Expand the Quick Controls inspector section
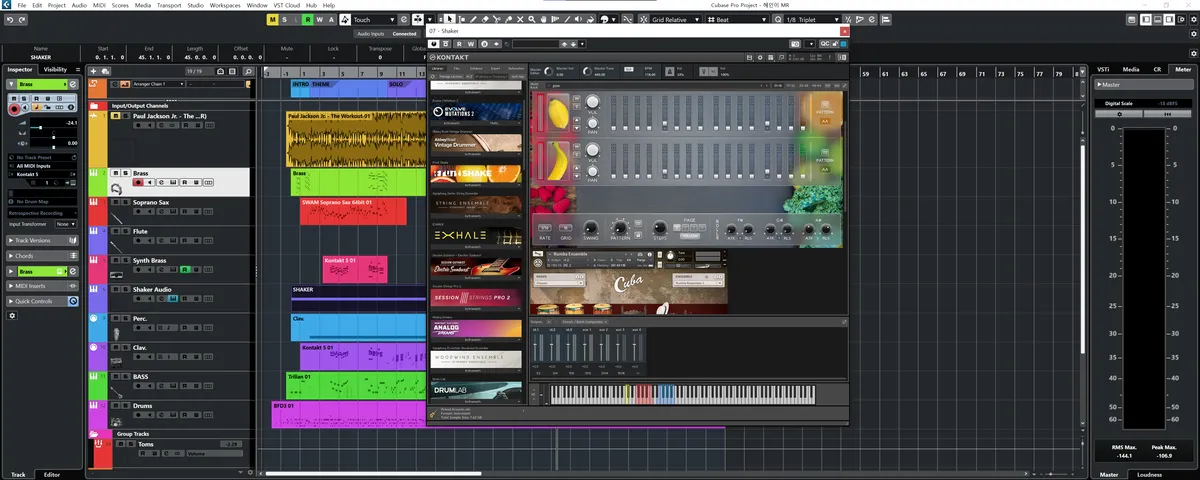 [42, 301]
